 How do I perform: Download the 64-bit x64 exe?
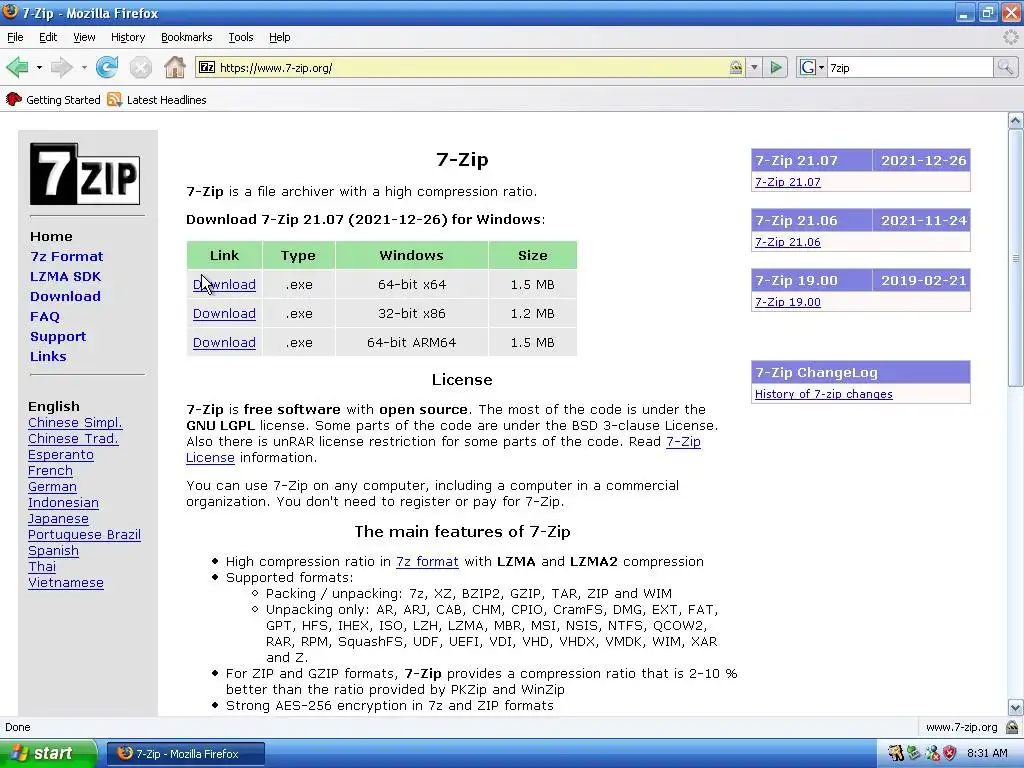(224, 285)
